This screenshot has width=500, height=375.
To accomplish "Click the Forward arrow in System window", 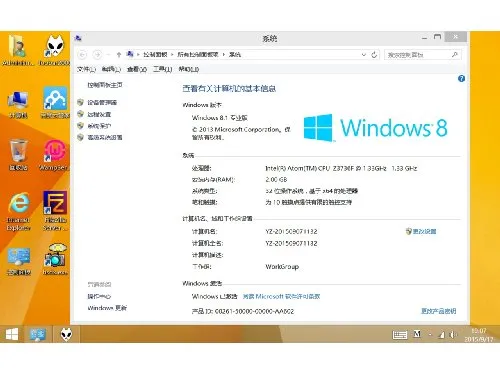I will coord(97,54).
